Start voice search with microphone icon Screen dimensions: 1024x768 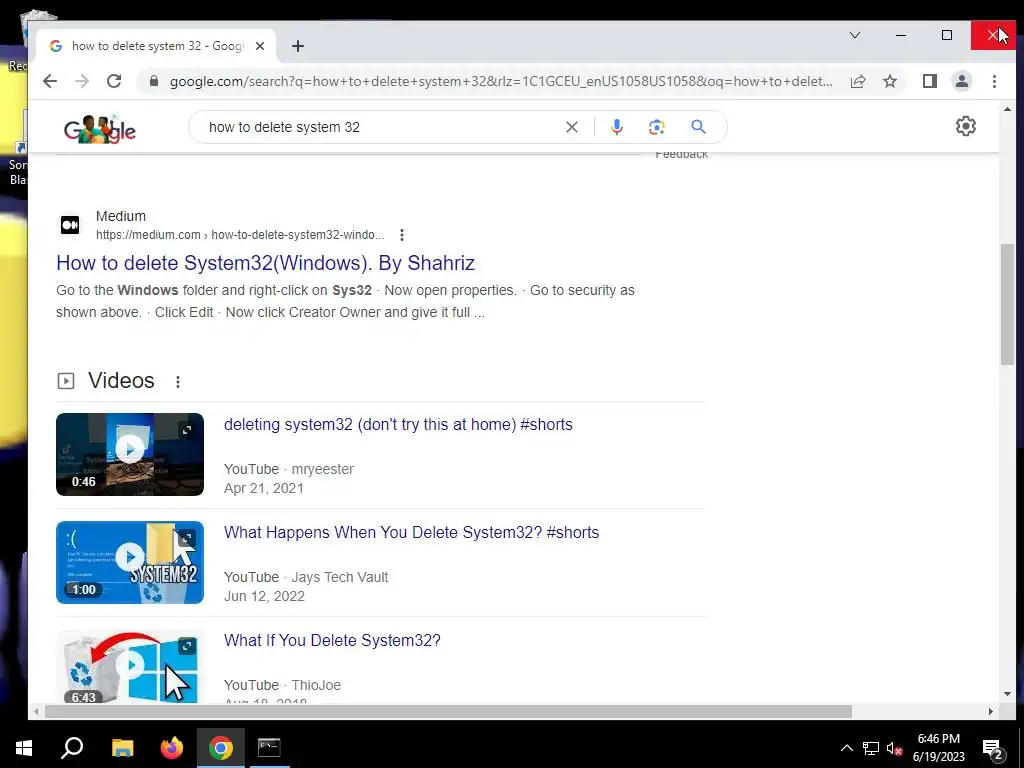(616, 127)
